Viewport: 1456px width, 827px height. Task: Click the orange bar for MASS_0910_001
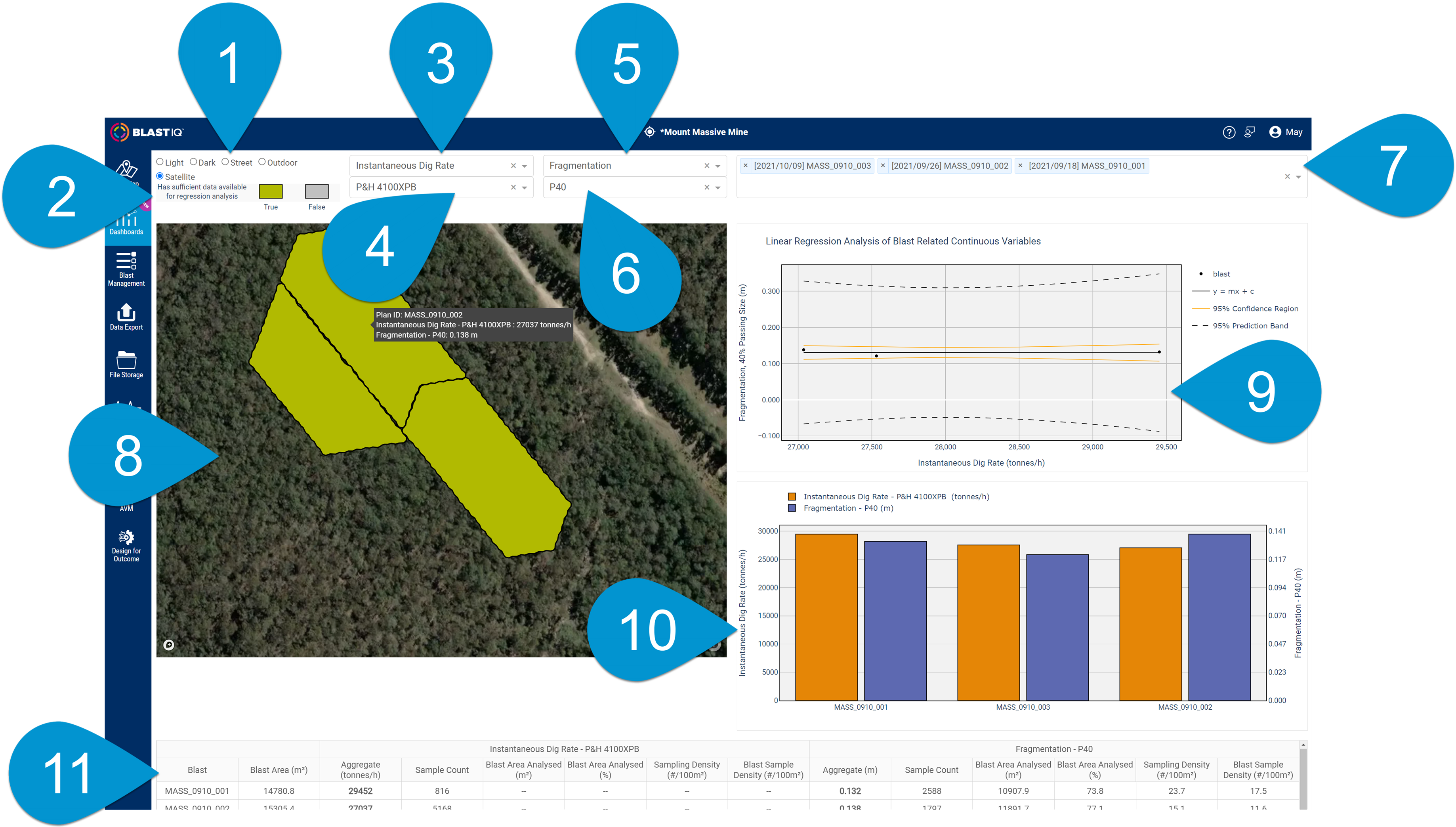pyautogui.click(x=826, y=617)
